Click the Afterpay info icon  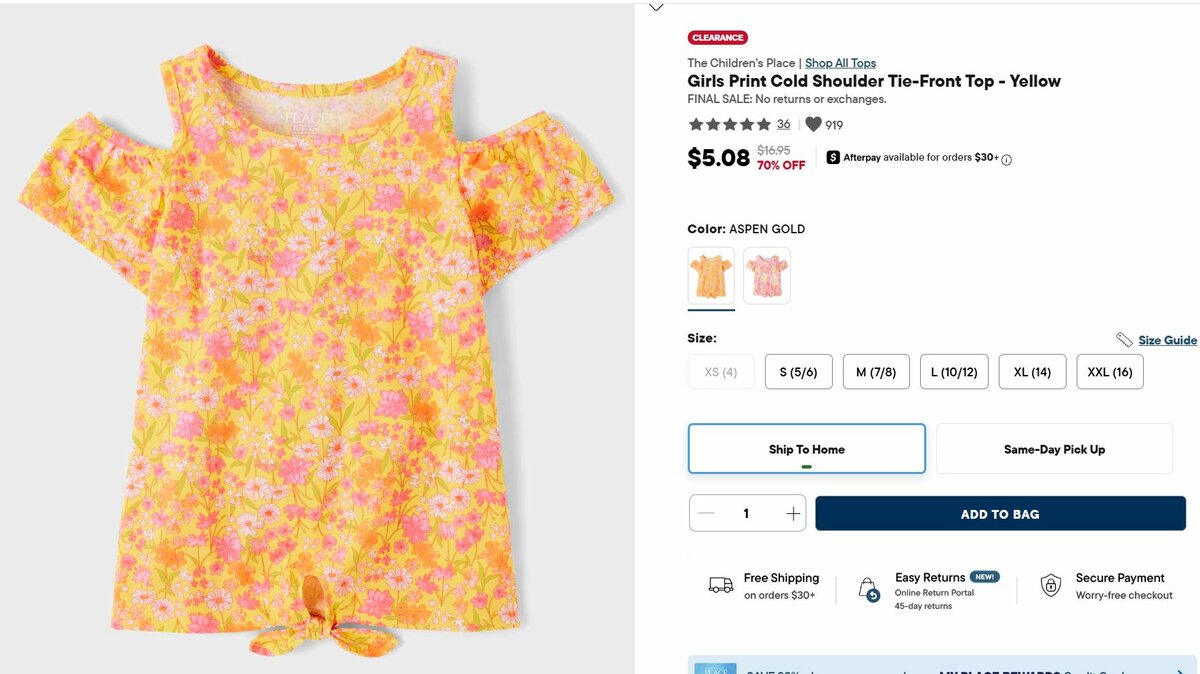click(x=1007, y=159)
